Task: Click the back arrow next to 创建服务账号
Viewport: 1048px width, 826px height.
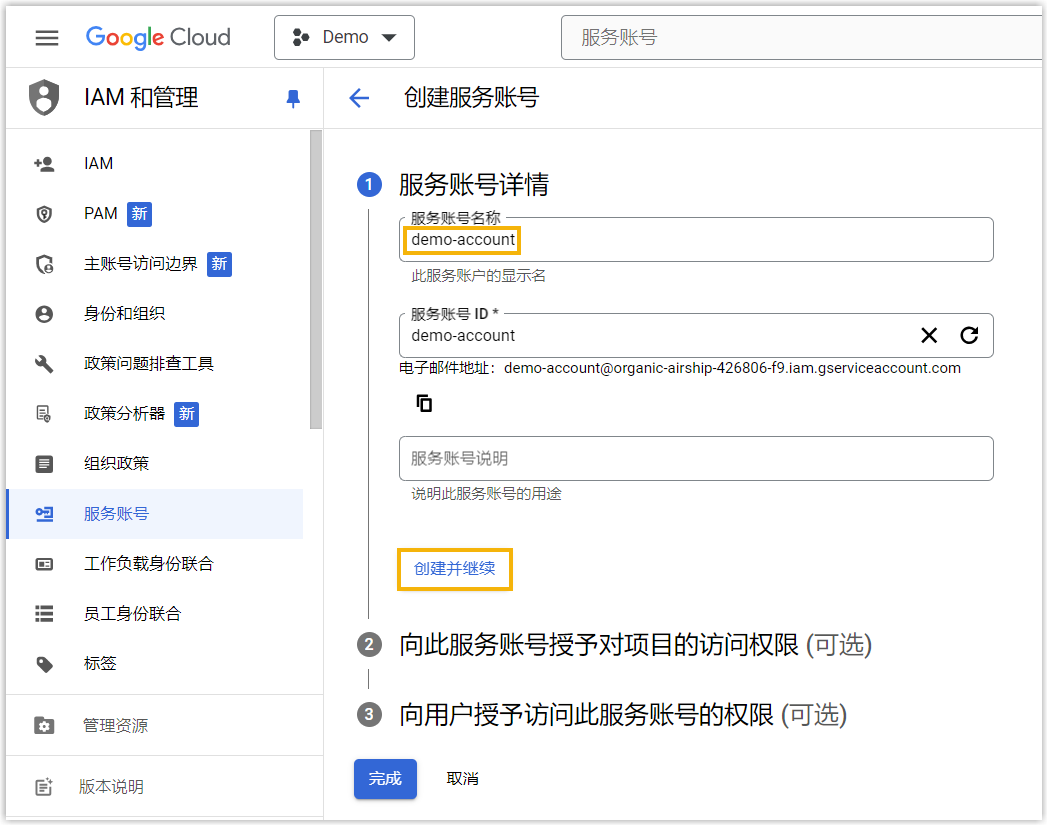Action: pyautogui.click(x=359, y=98)
